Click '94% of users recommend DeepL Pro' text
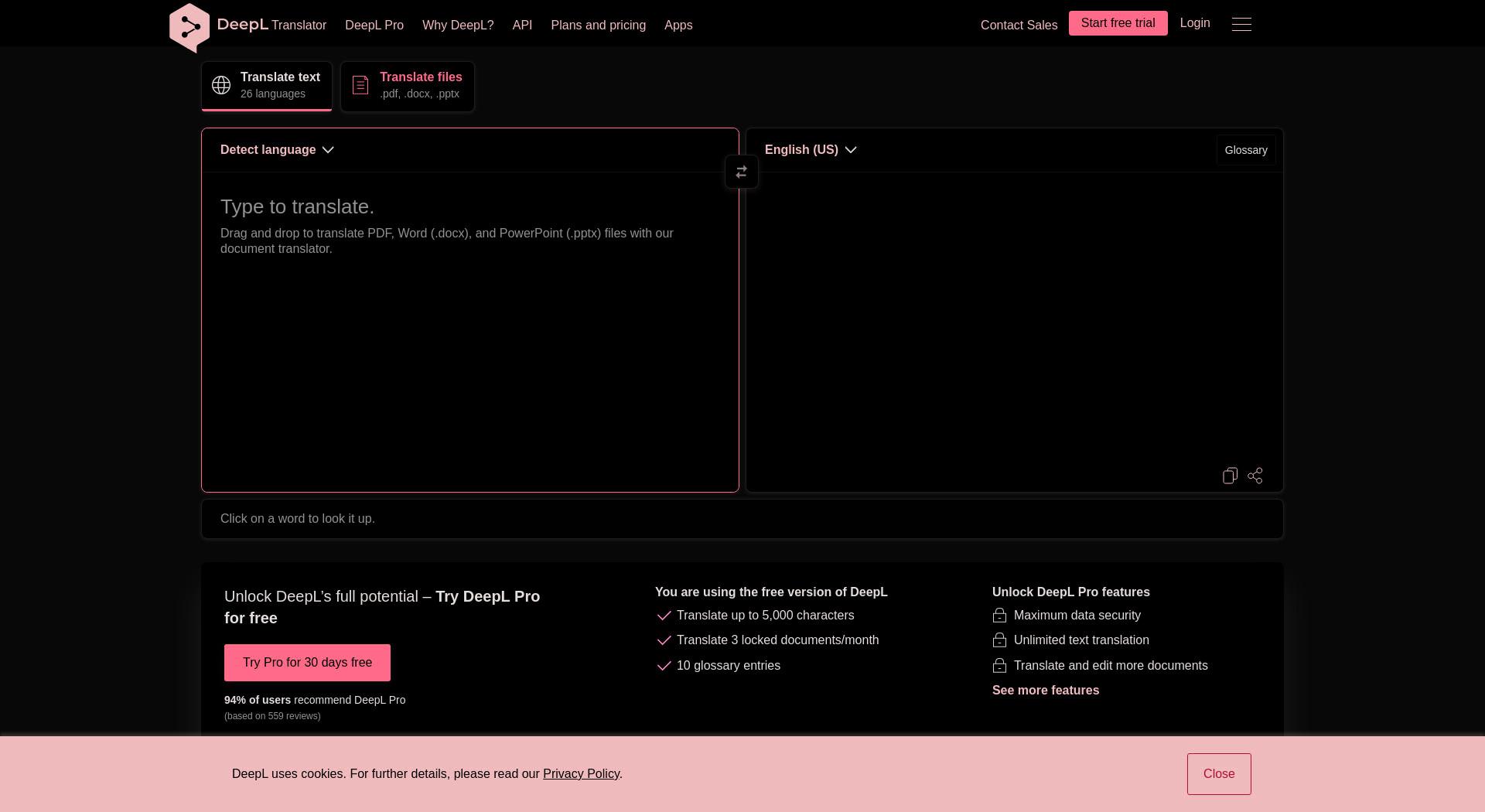 tap(315, 700)
